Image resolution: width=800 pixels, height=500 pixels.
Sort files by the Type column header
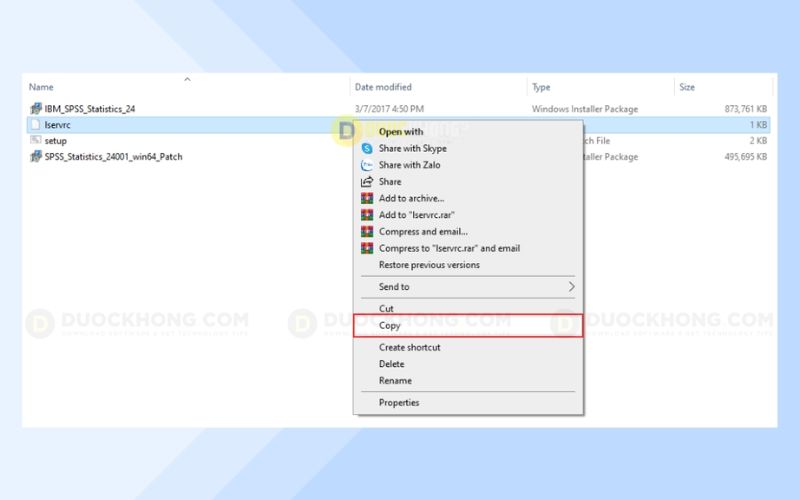[541, 87]
